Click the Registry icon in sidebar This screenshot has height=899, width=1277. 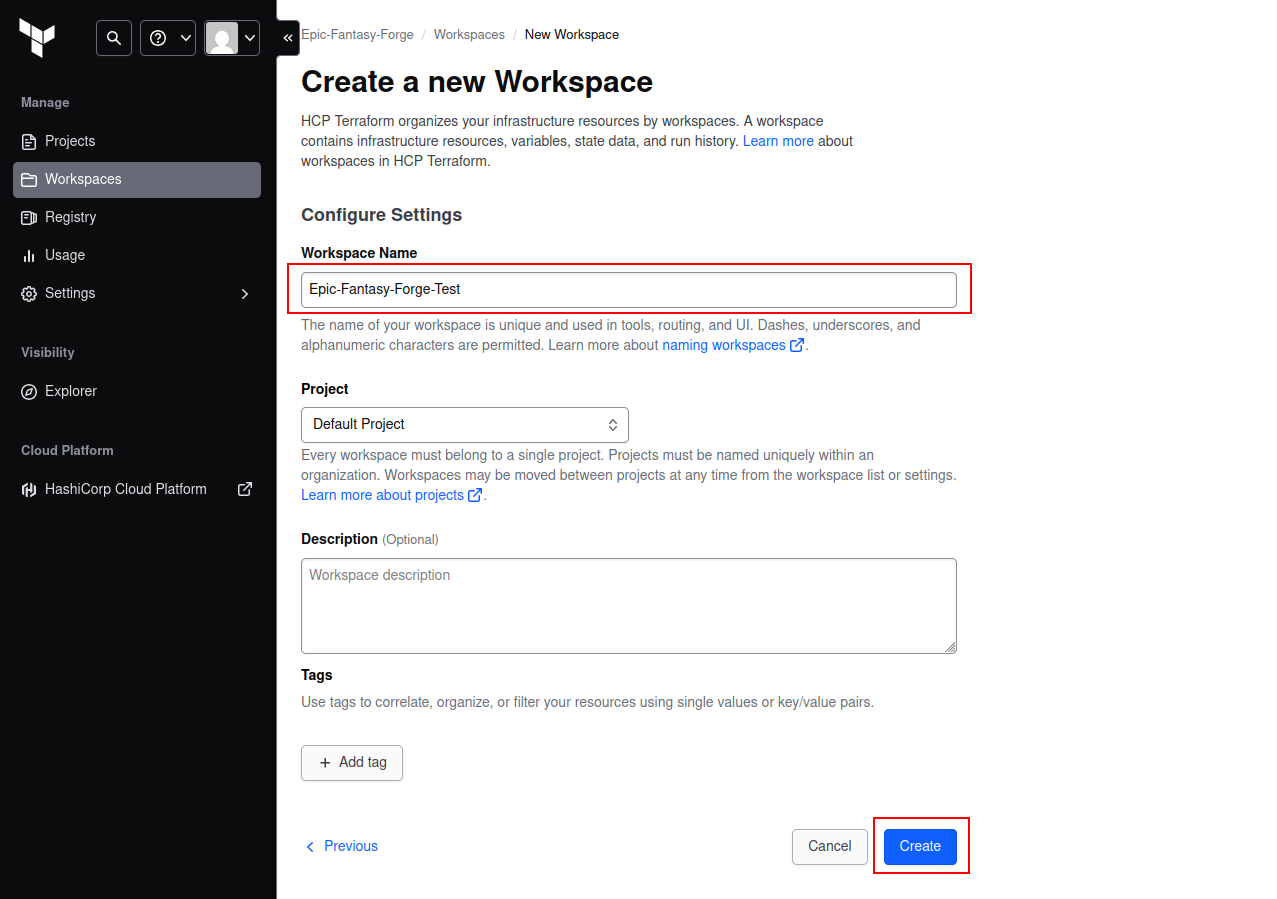[x=29, y=218]
